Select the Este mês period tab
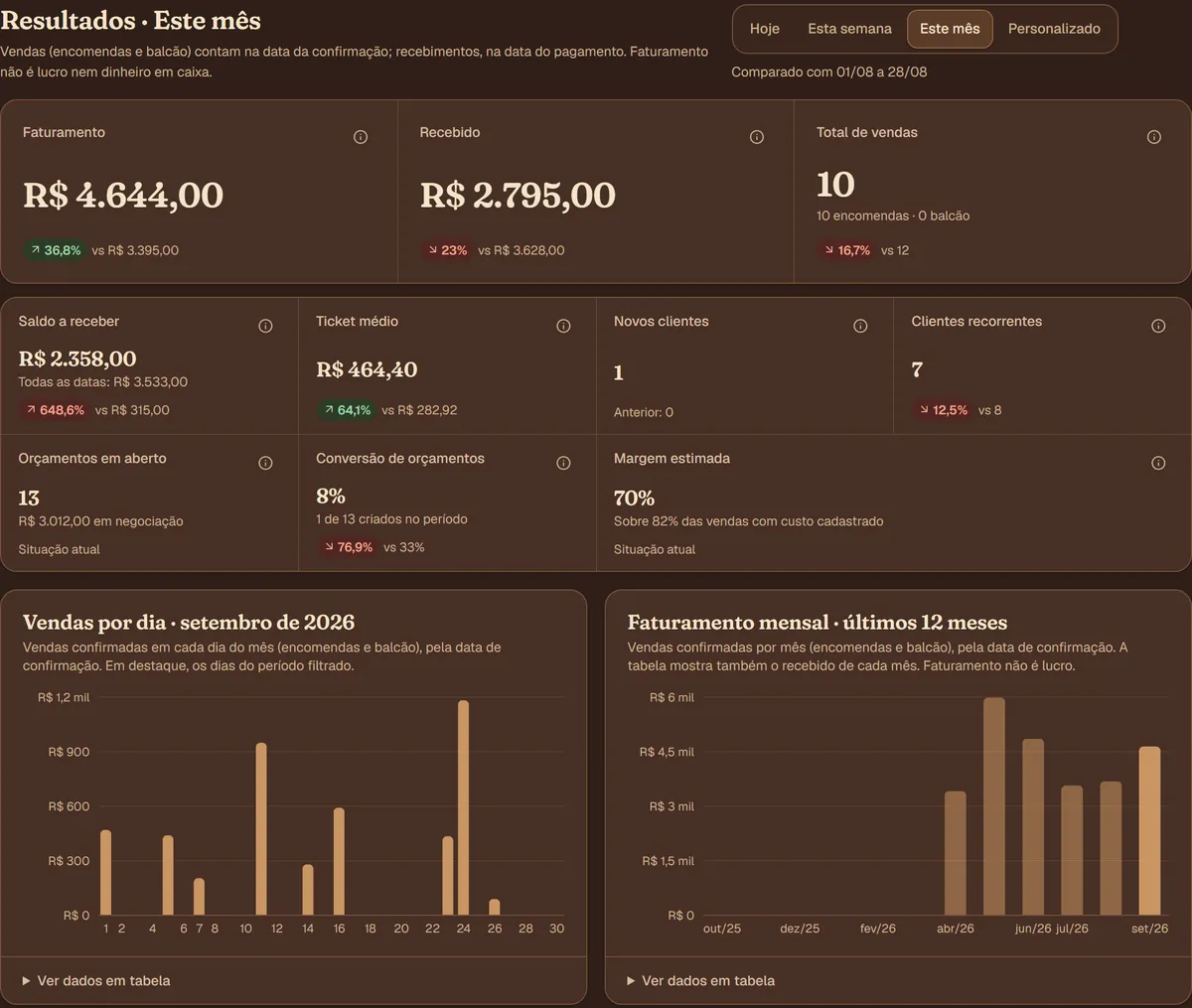The width and height of the screenshot is (1192, 1008). [950, 29]
